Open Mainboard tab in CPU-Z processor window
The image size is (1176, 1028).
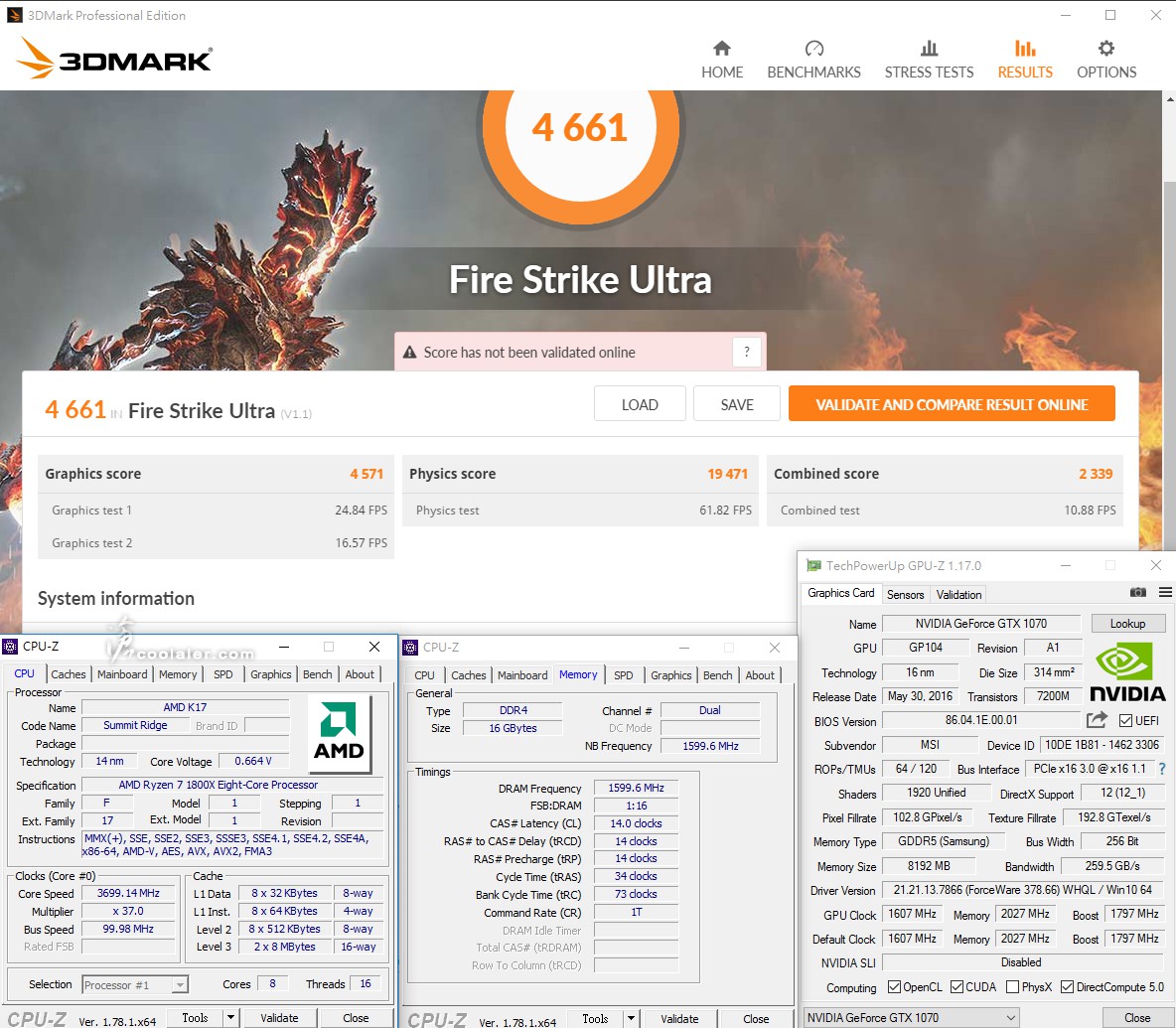[122, 674]
